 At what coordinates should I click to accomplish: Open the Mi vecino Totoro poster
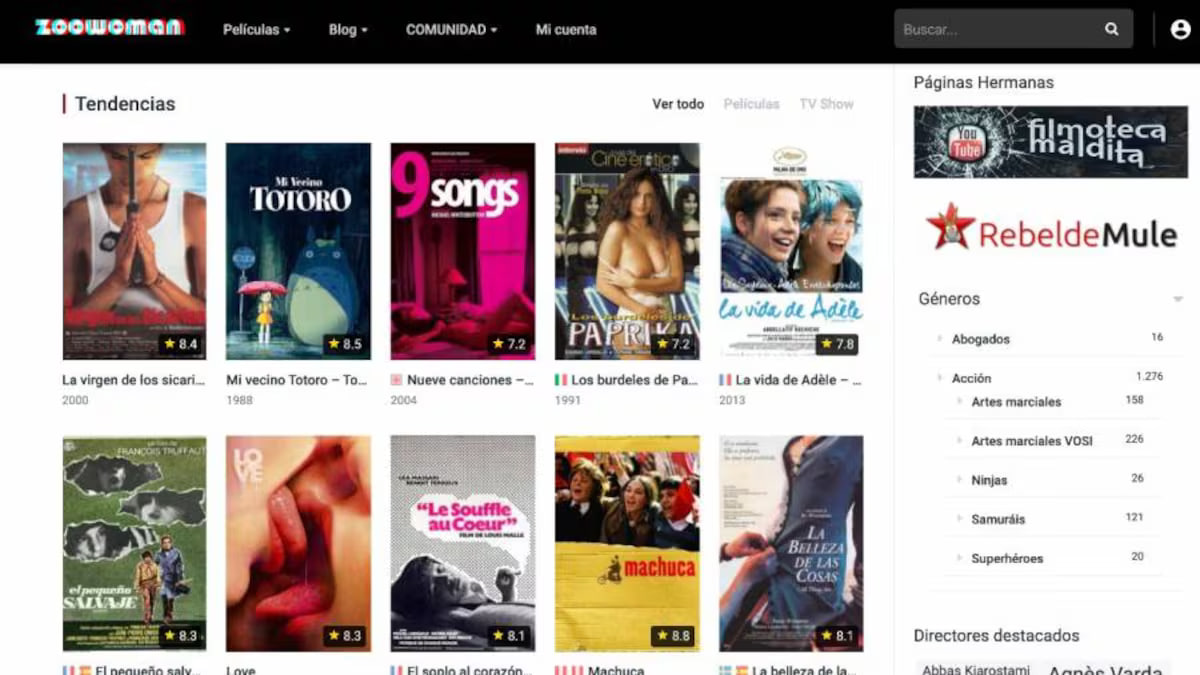pyautogui.click(x=298, y=251)
